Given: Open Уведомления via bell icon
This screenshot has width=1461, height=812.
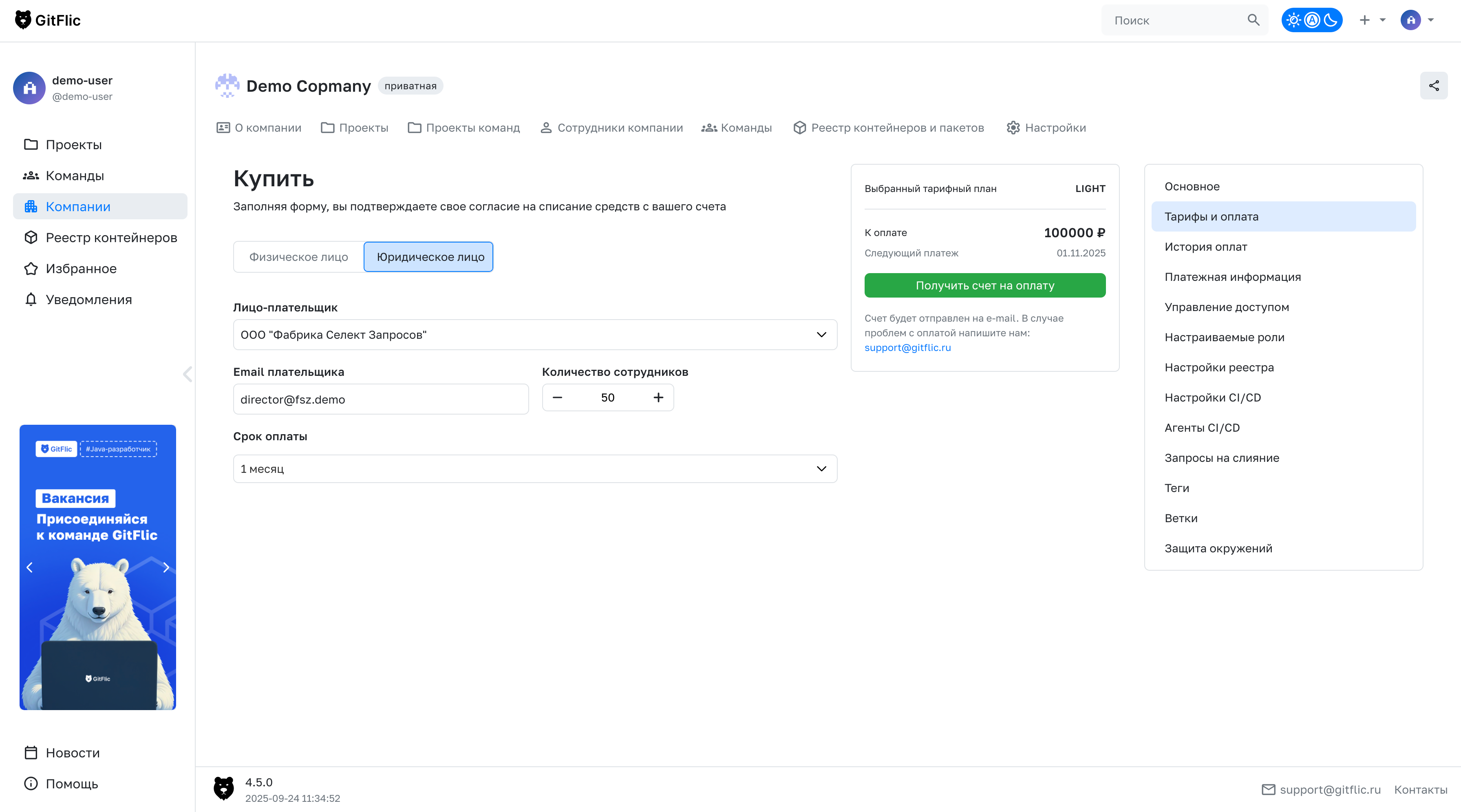Looking at the screenshot, I should 31,299.
